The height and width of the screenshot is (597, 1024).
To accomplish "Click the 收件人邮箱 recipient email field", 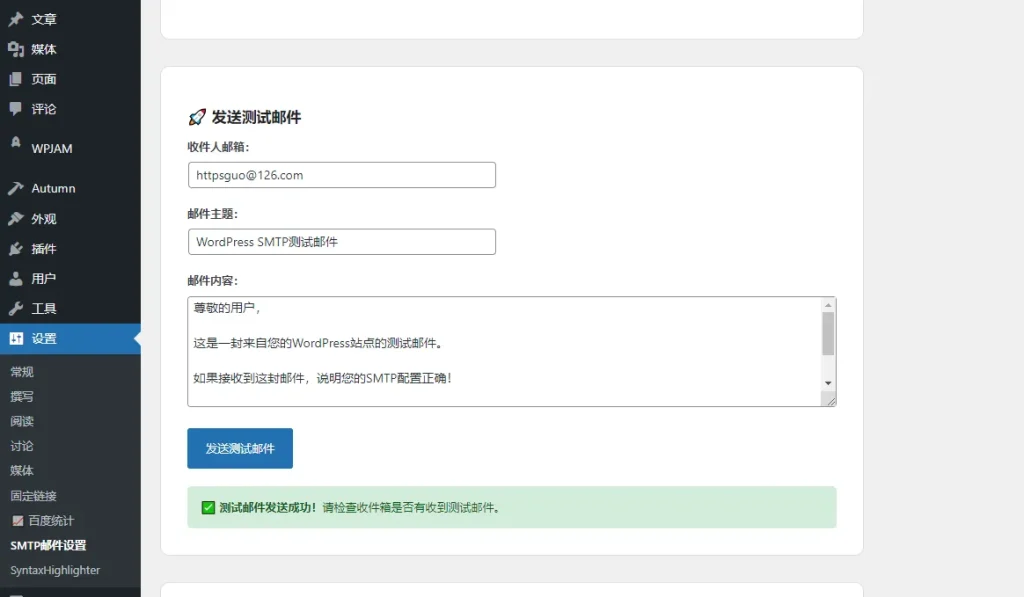I will pos(341,175).
